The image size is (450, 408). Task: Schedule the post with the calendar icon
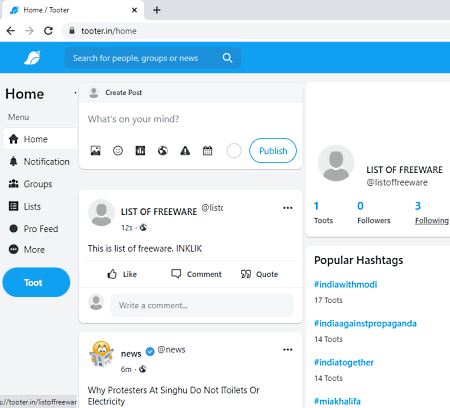pos(207,151)
